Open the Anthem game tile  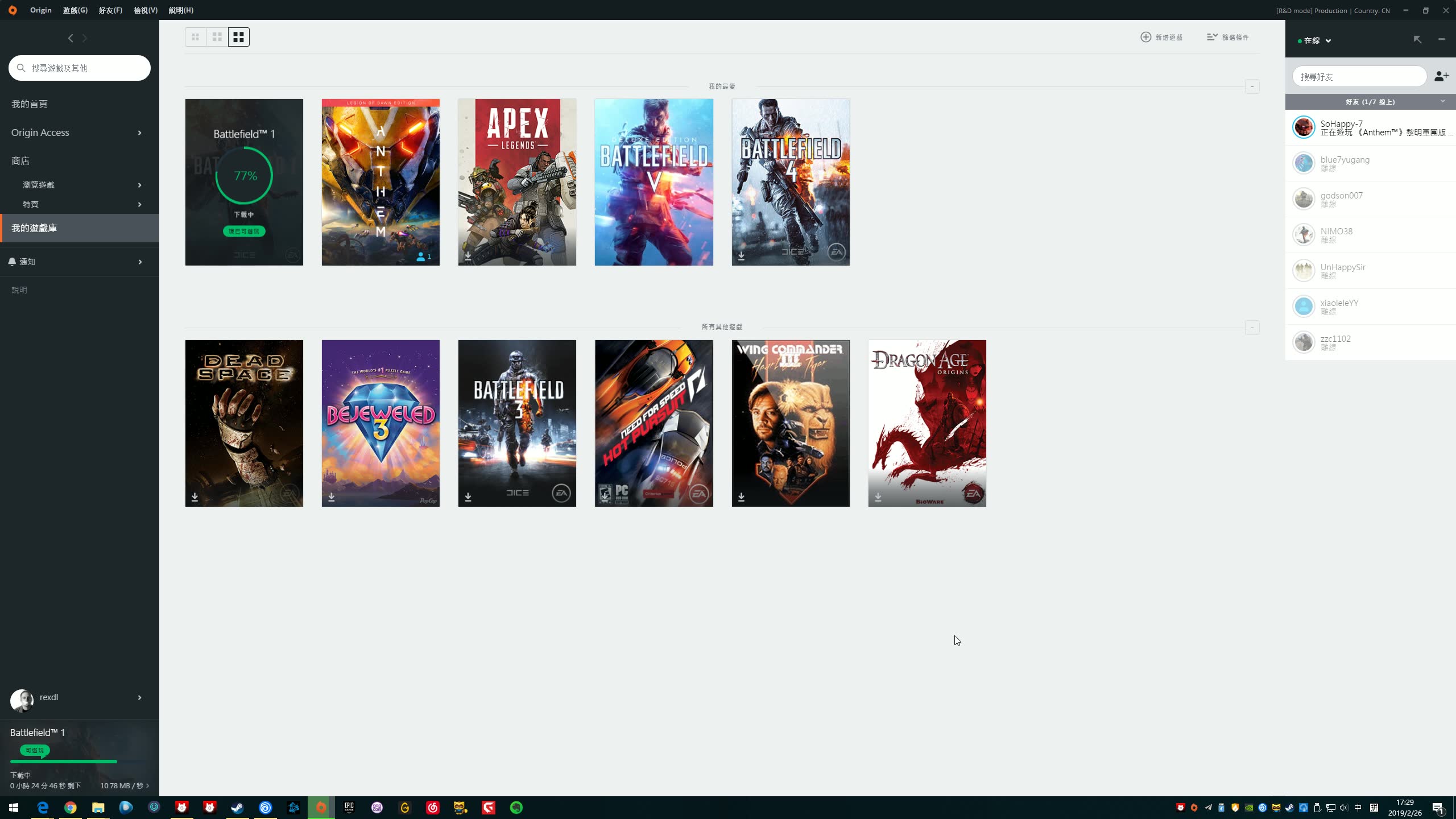tap(380, 182)
